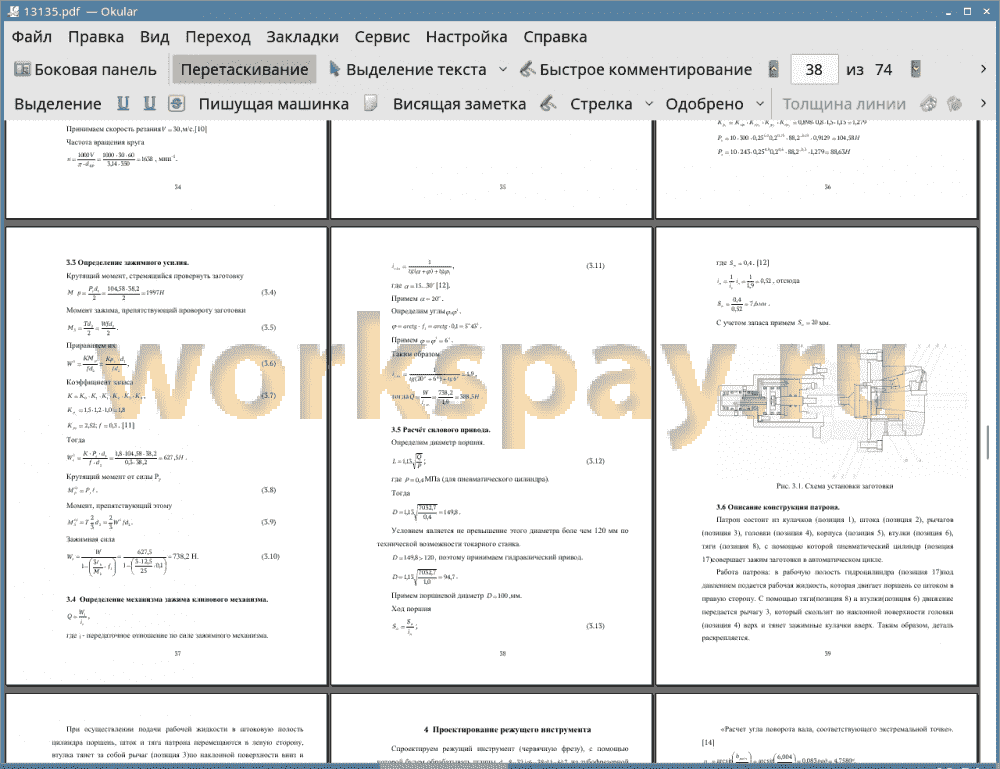Viewport: 1000px width, 769px height.
Task: Activate the Перетаскивание browse mode
Action: click(x=244, y=70)
